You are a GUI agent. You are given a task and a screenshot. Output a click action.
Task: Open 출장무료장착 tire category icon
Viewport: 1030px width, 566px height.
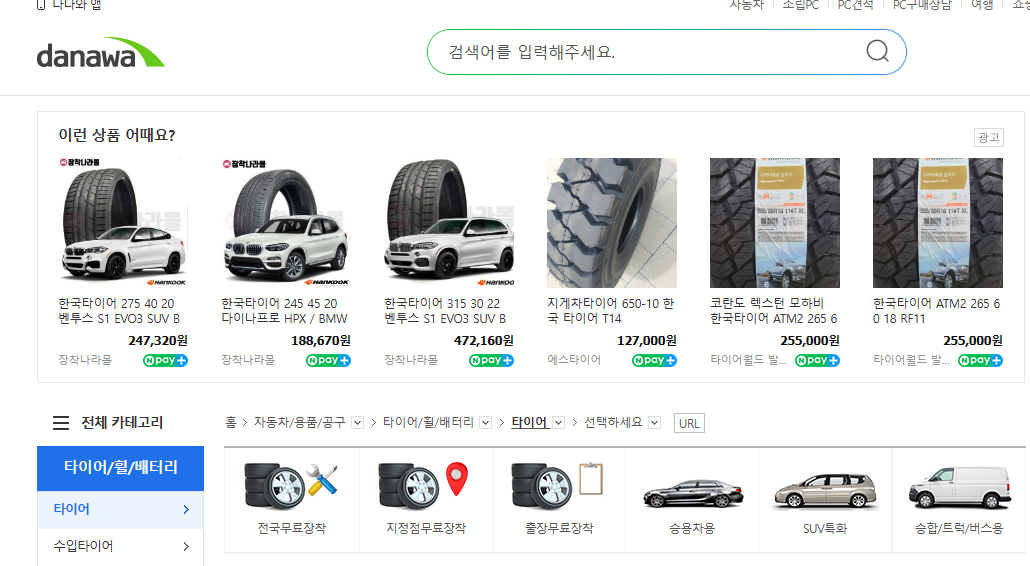[x=558, y=487]
